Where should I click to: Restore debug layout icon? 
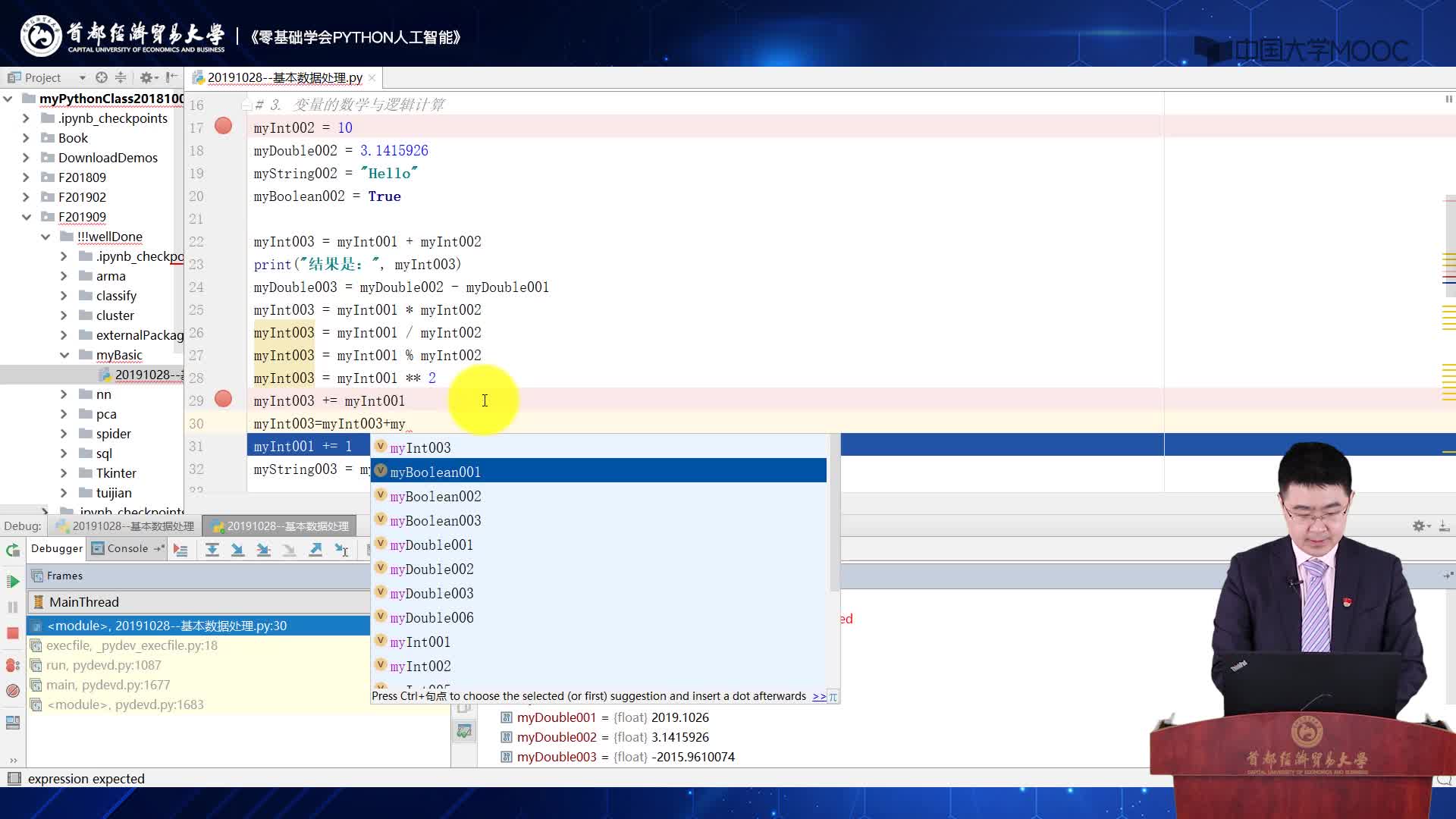pyautogui.click(x=13, y=723)
